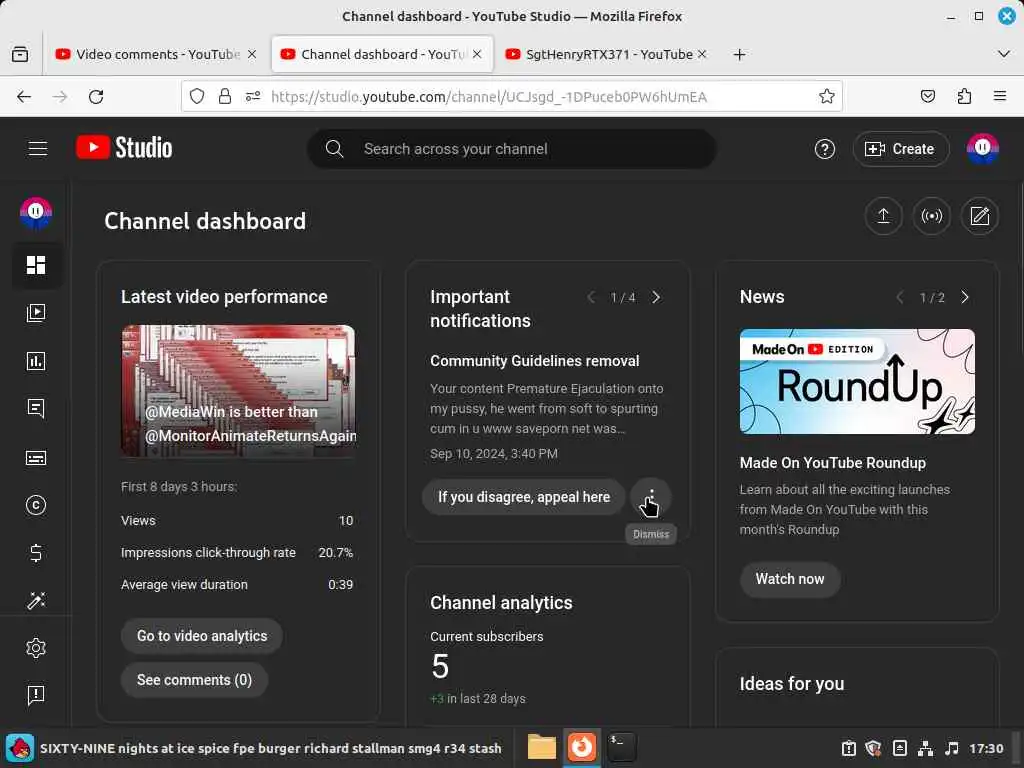Open Comments from the sidebar
This screenshot has width=1024, height=768.
[36, 409]
